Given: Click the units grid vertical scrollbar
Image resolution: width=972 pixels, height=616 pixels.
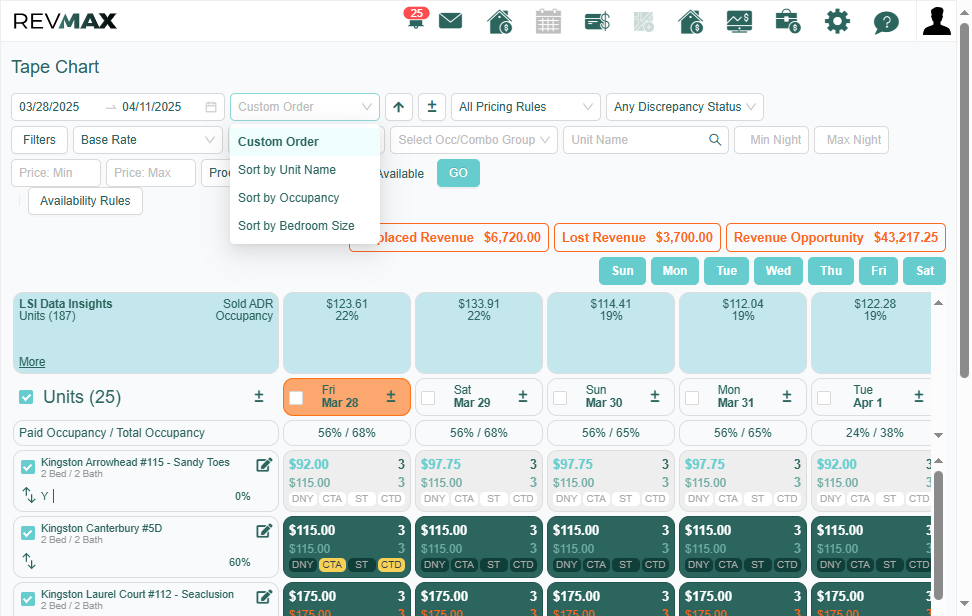Looking at the screenshot, I should (939, 535).
